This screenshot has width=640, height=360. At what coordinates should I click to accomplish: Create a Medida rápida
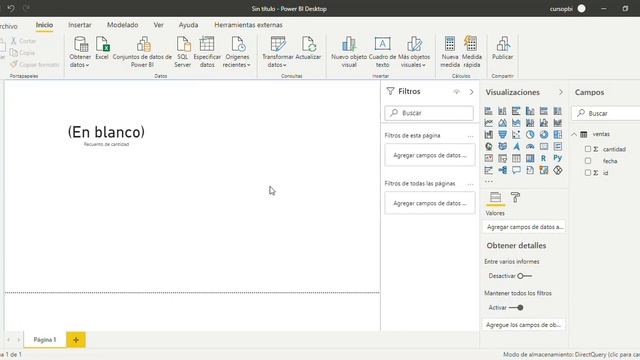pos(471,52)
